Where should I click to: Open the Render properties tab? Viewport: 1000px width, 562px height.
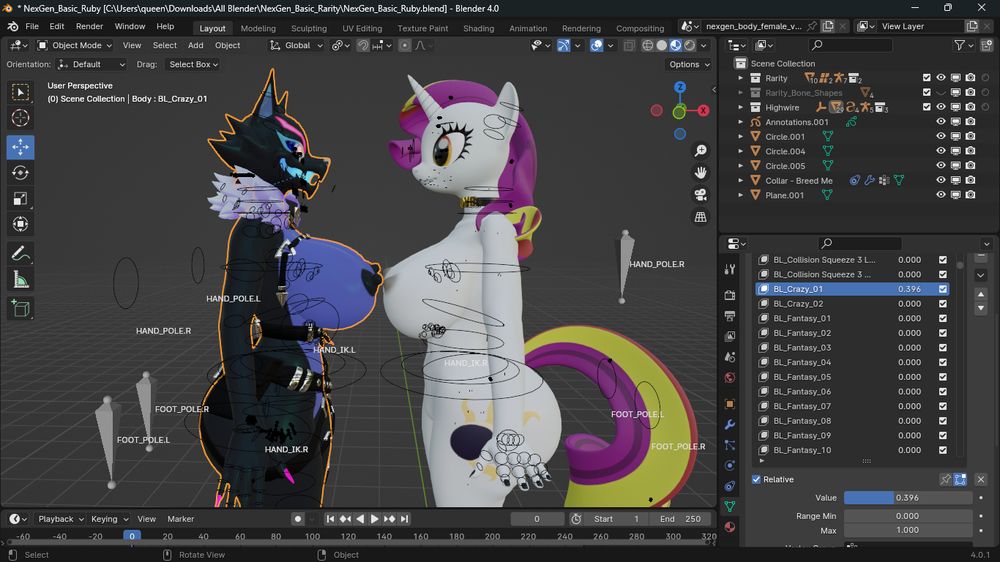pos(730,295)
